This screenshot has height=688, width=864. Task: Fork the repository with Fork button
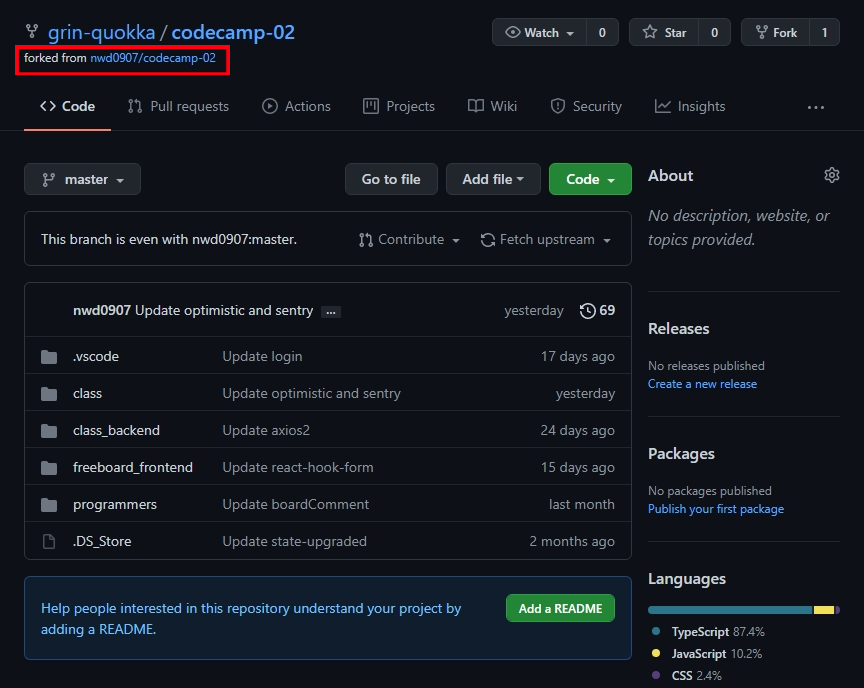pyautogui.click(x=775, y=32)
